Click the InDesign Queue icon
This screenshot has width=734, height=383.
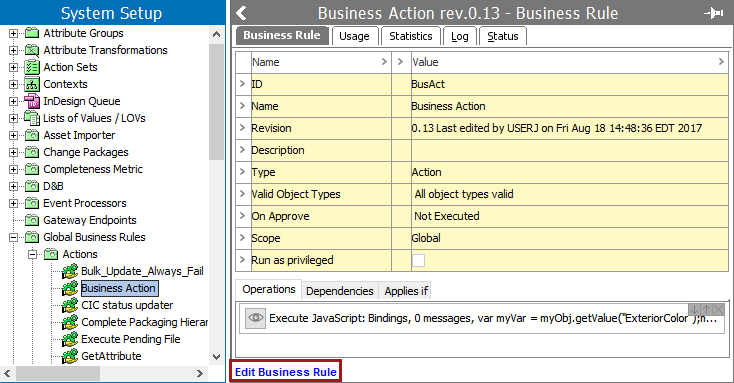tap(32, 101)
